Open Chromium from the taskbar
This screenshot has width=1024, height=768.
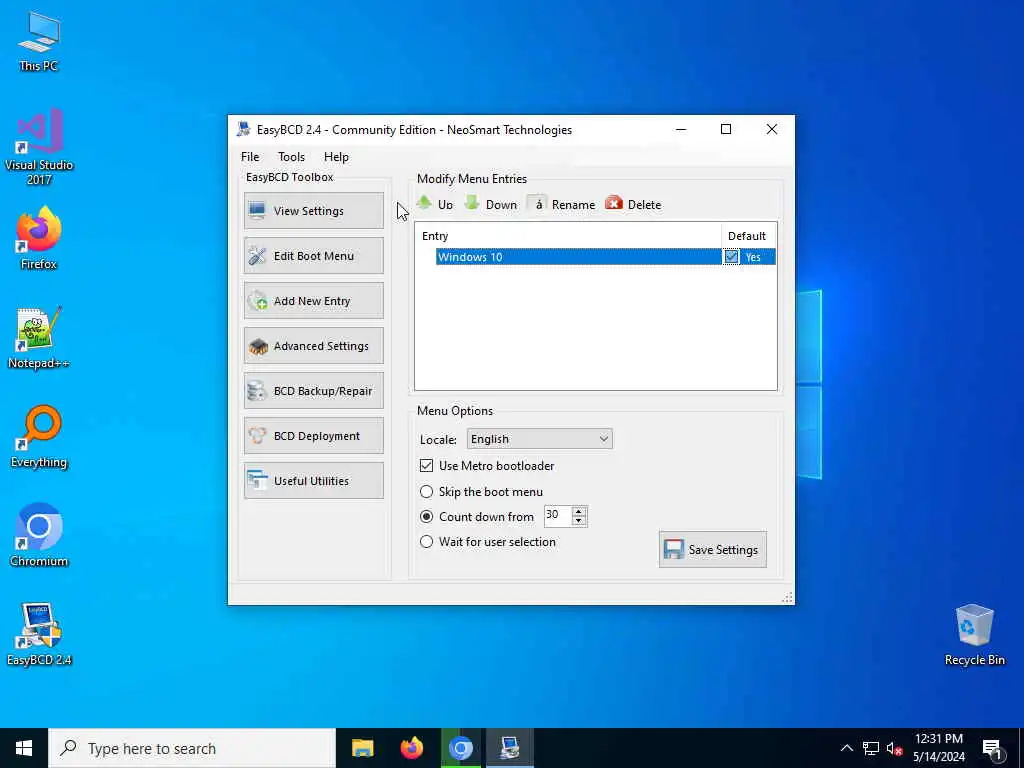coord(460,748)
